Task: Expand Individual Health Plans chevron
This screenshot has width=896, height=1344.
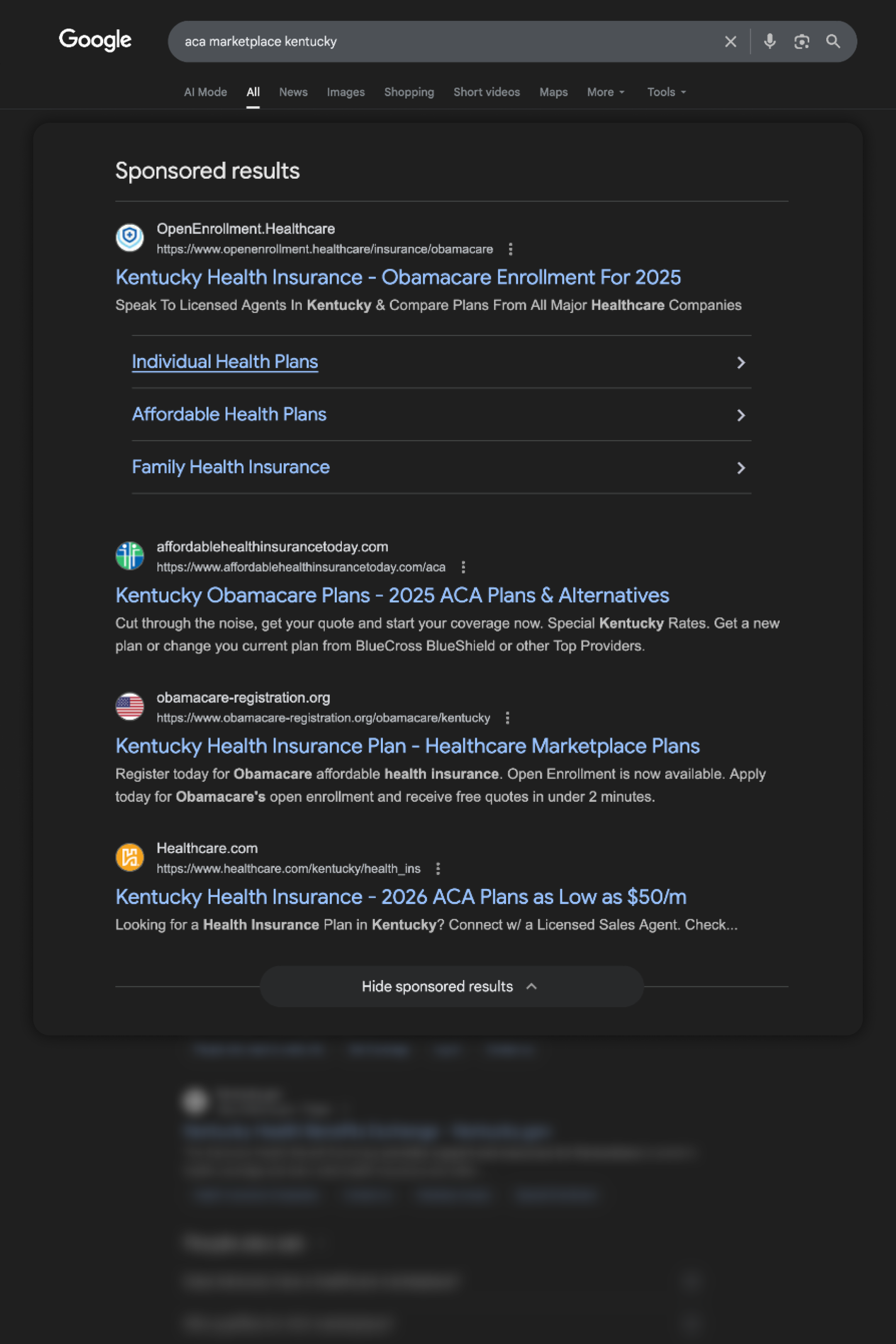Action: click(x=740, y=362)
